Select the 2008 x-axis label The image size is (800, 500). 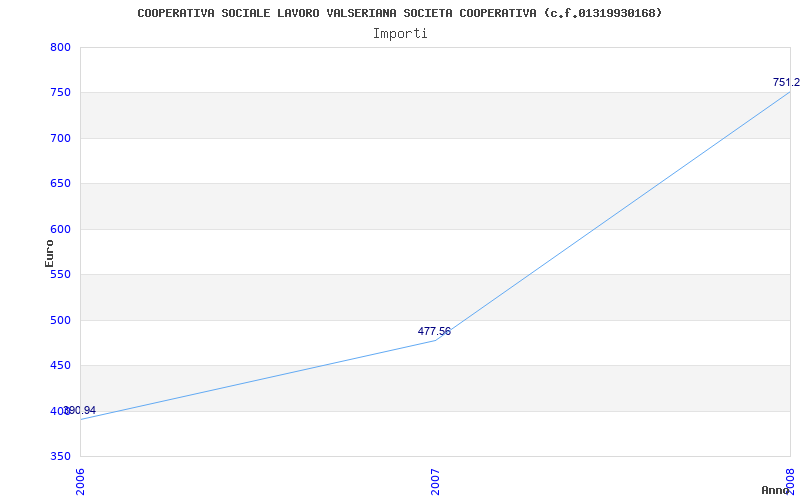(x=790, y=482)
